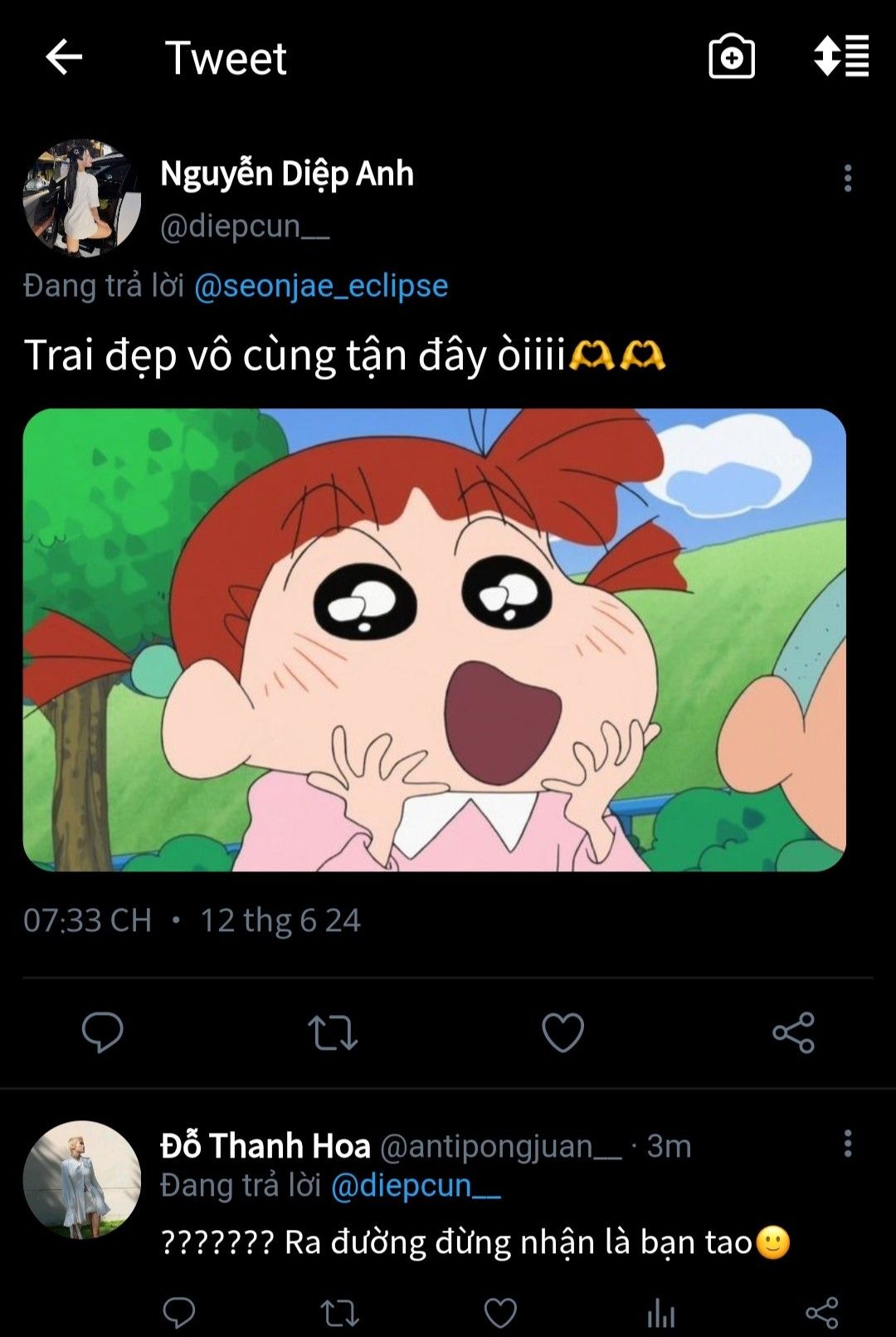Image resolution: width=896 pixels, height=1337 pixels.
Task: Share the main tweet
Action: [x=793, y=1032]
